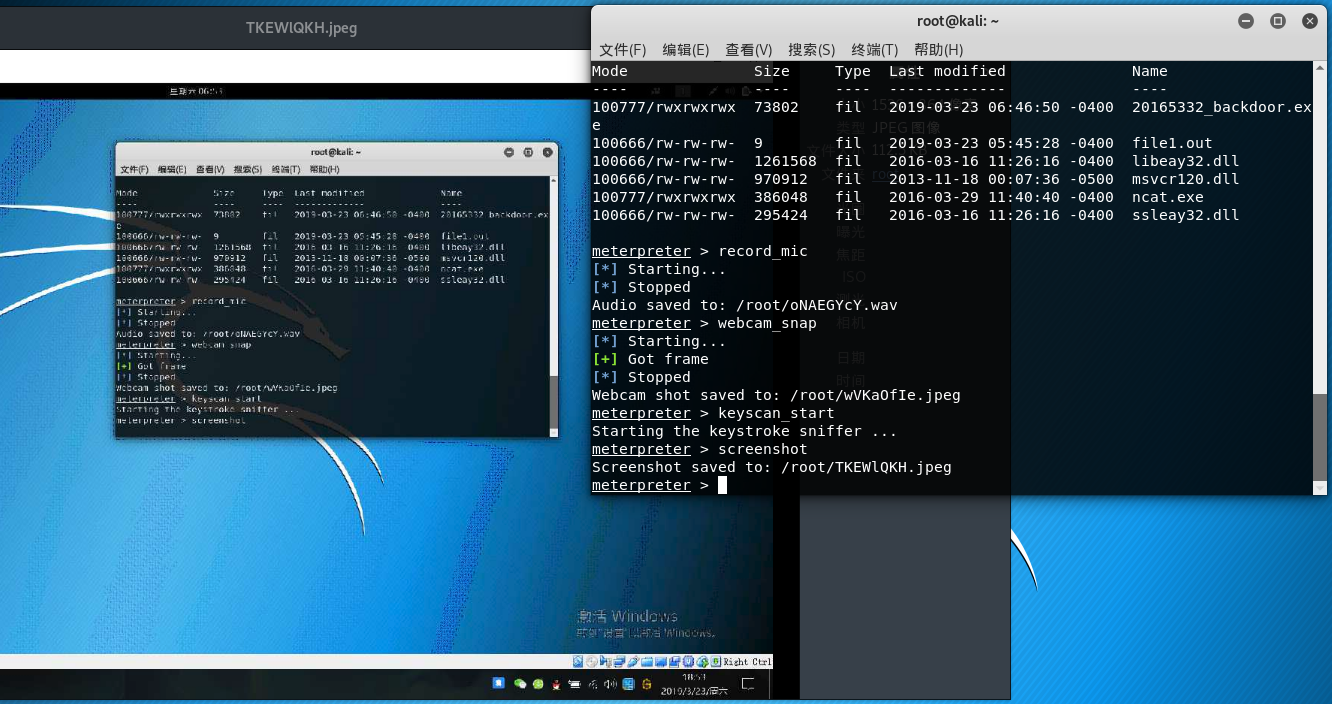Click the 'Last modified' column header in front terminal
This screenshot has width=1332, height=704.
(948, 71)
